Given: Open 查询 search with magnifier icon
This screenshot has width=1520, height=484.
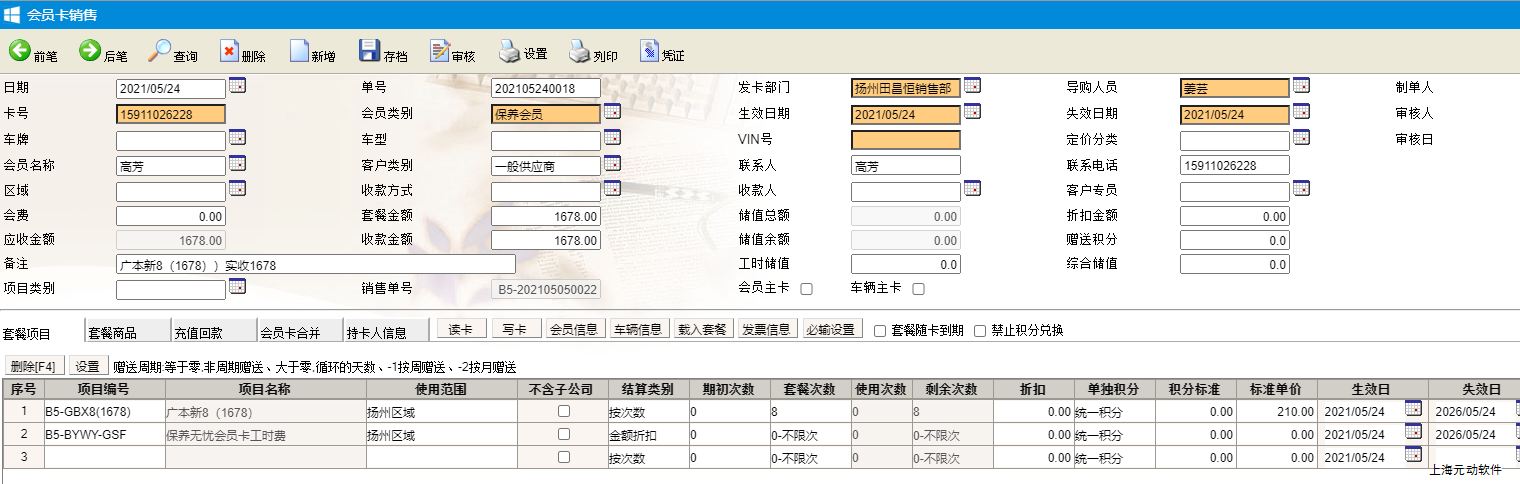Looking at the screenshot, I should coord(160,51).
